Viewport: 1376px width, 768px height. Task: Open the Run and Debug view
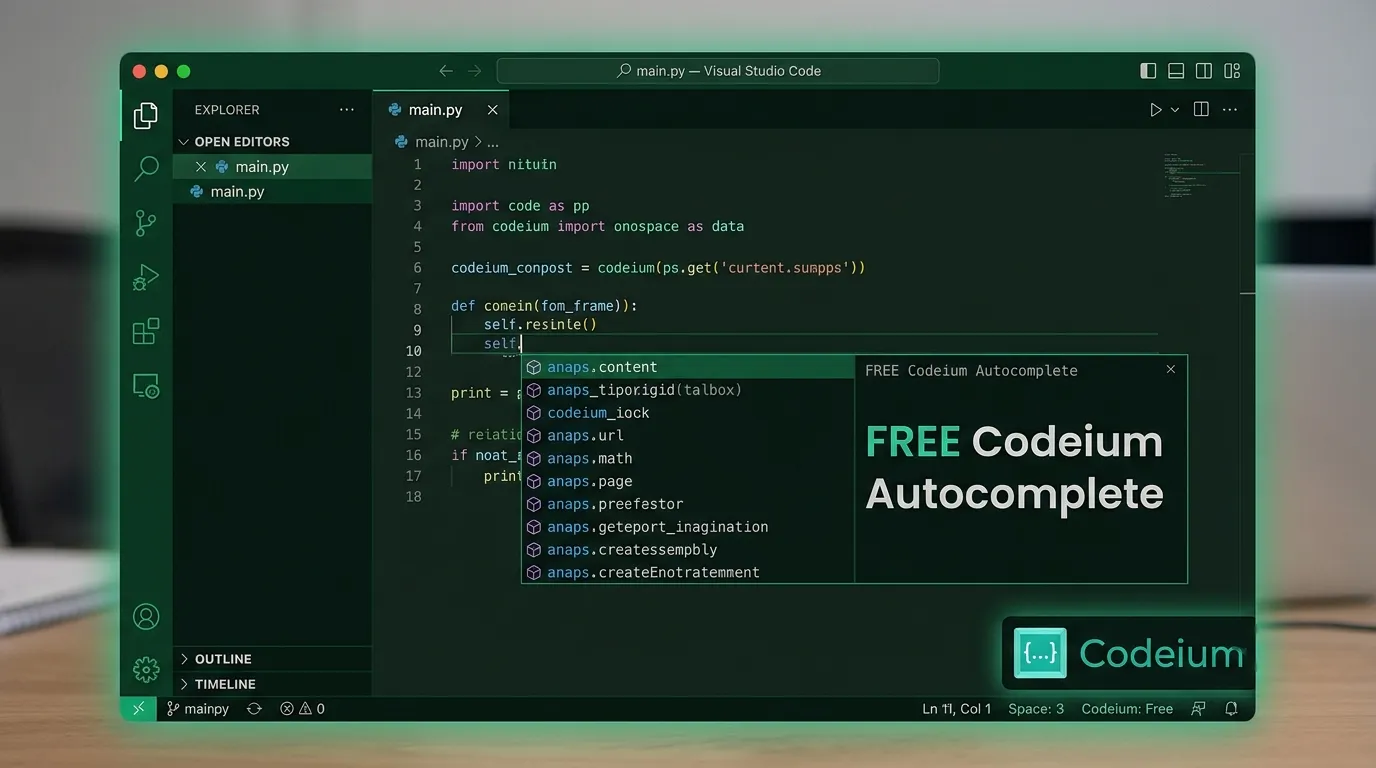146,277
